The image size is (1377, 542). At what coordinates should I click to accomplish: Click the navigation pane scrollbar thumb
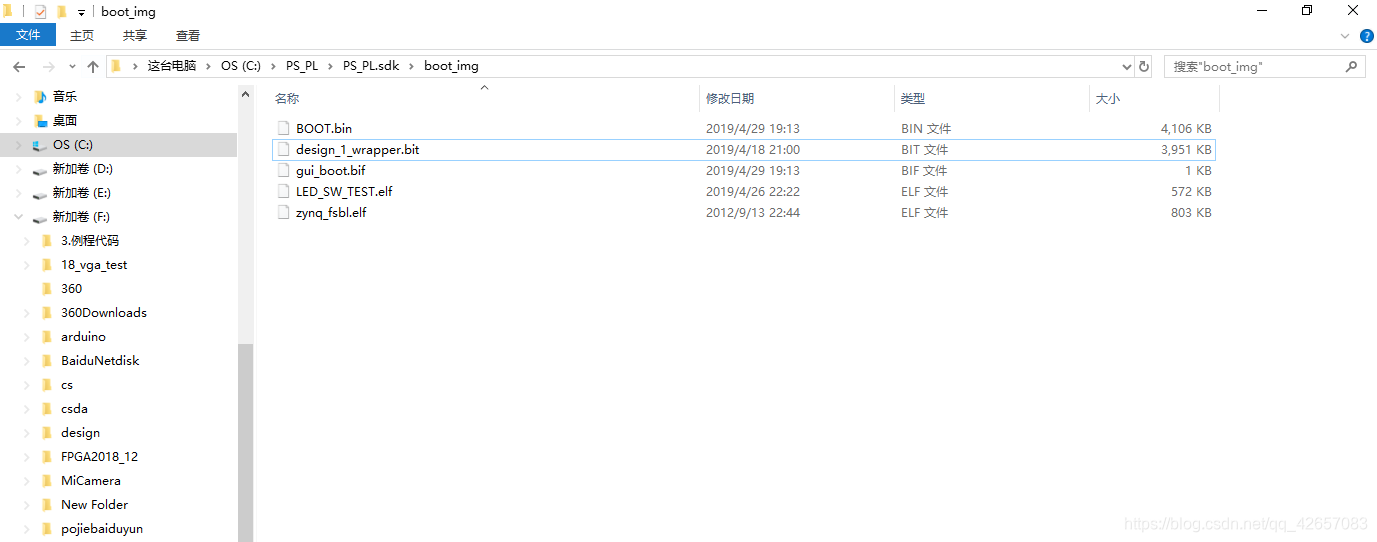(246, 443)
